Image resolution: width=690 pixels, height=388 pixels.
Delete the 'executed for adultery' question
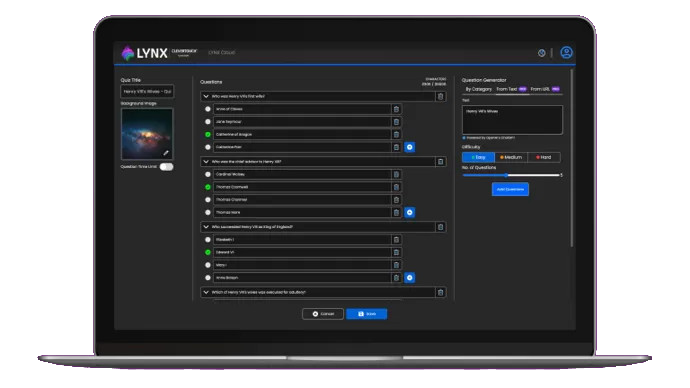point(440,293)
